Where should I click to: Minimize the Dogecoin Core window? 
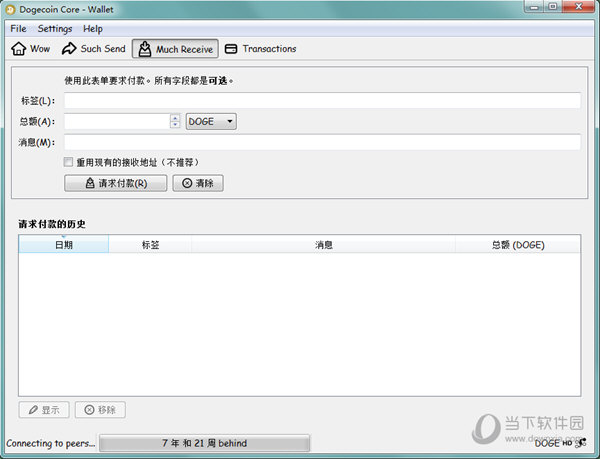click(534, 7)
